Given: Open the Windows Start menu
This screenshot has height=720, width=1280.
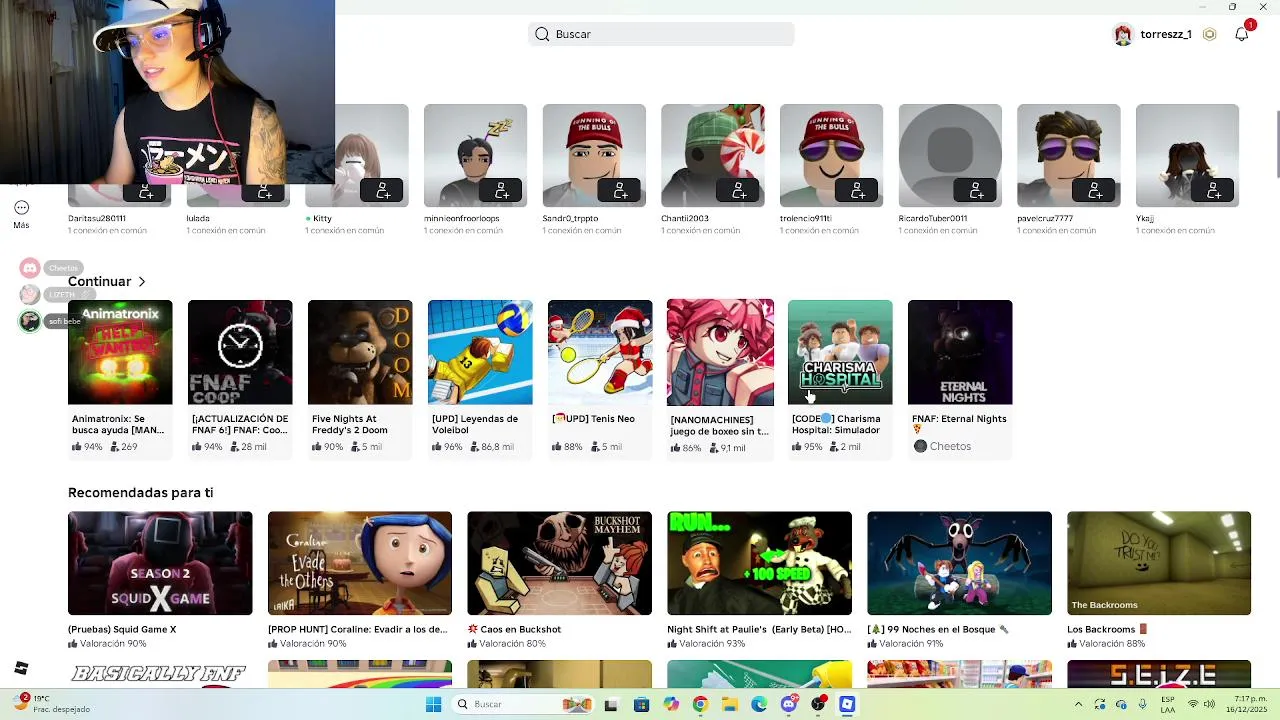Looking at the screenshot, I should [433, 704].
